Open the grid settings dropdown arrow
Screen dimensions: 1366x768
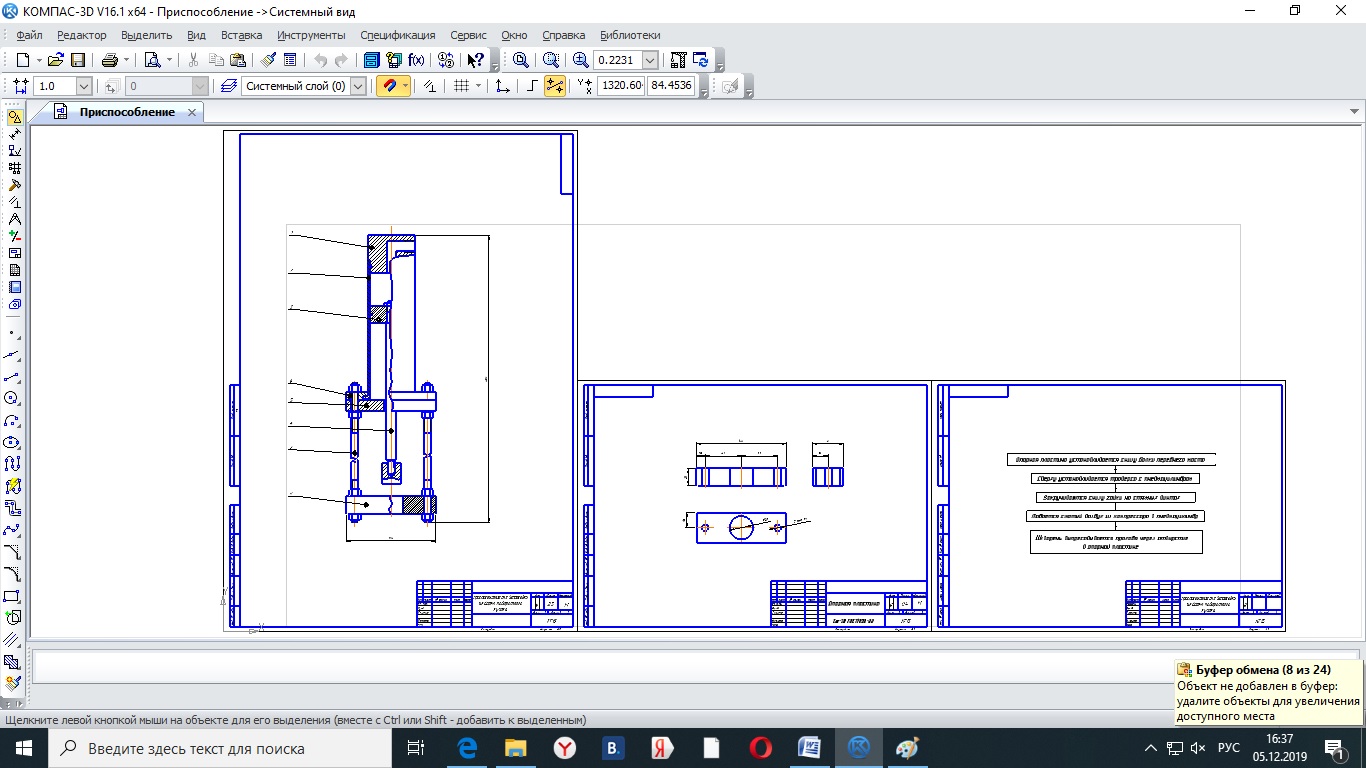[478, 86]
